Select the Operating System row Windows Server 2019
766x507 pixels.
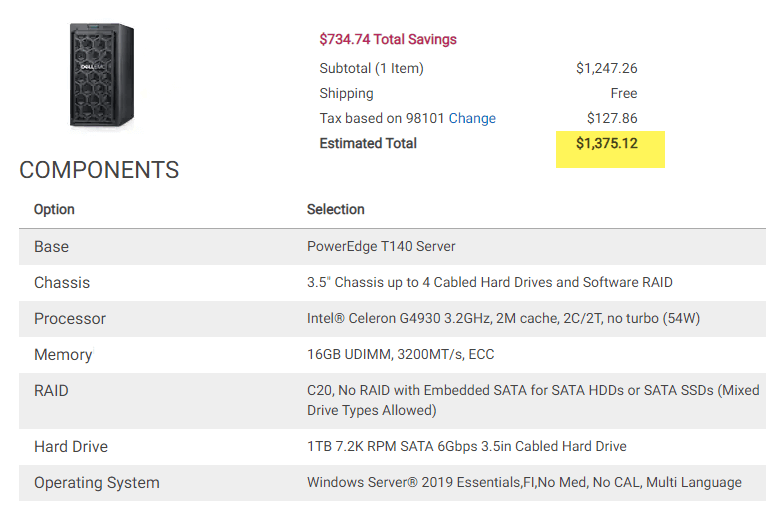392,483
